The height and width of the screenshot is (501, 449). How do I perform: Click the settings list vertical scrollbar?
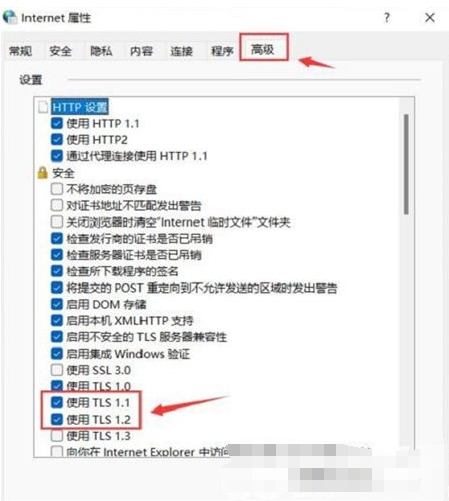coord(406,164)
